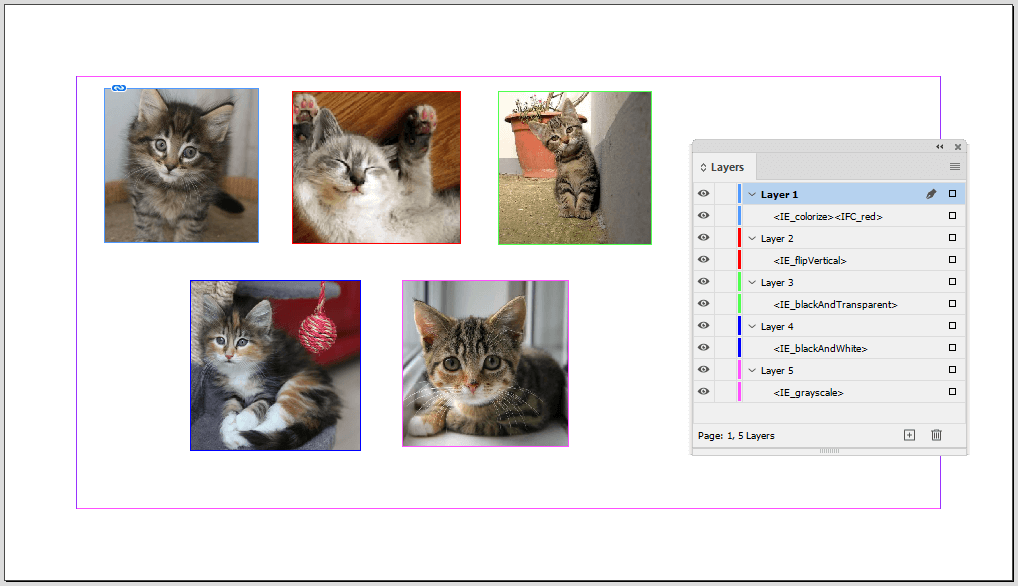Click the Create New Layer icon
The height and width of the screenshot is (586, 1018).
coord(909,435)
